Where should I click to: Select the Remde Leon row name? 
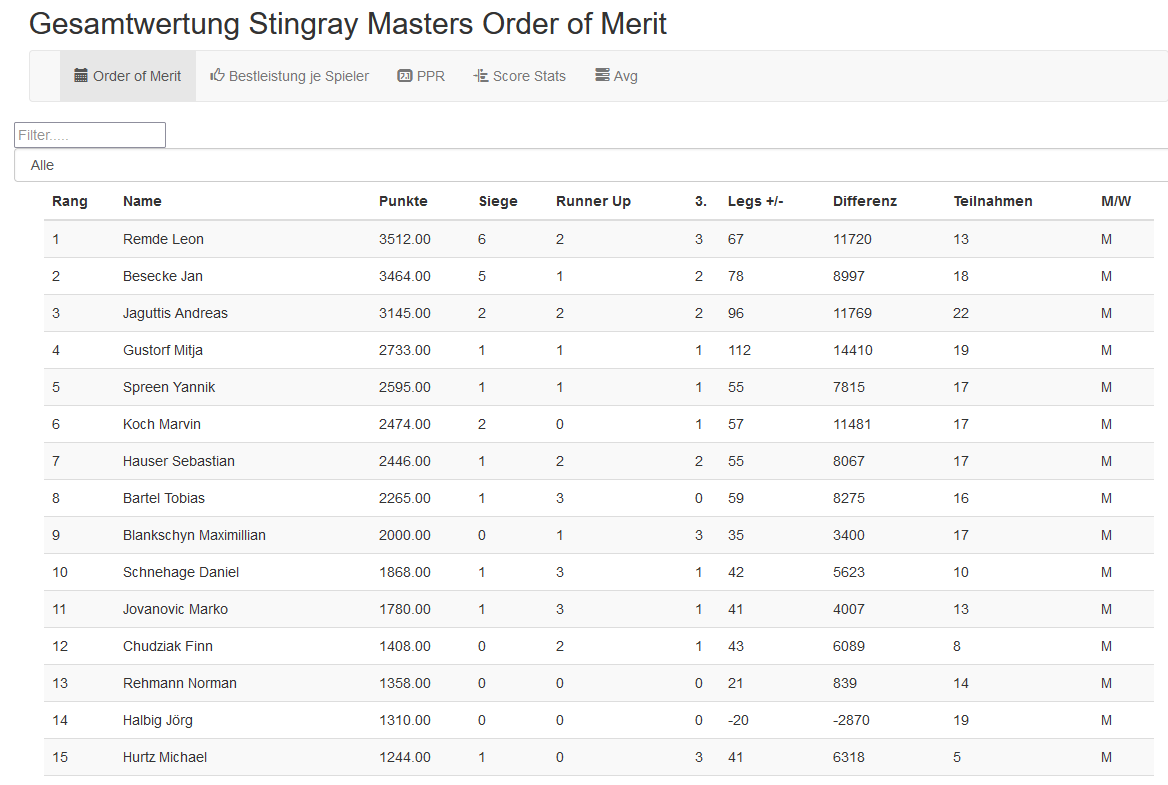[x=163, y=239]
